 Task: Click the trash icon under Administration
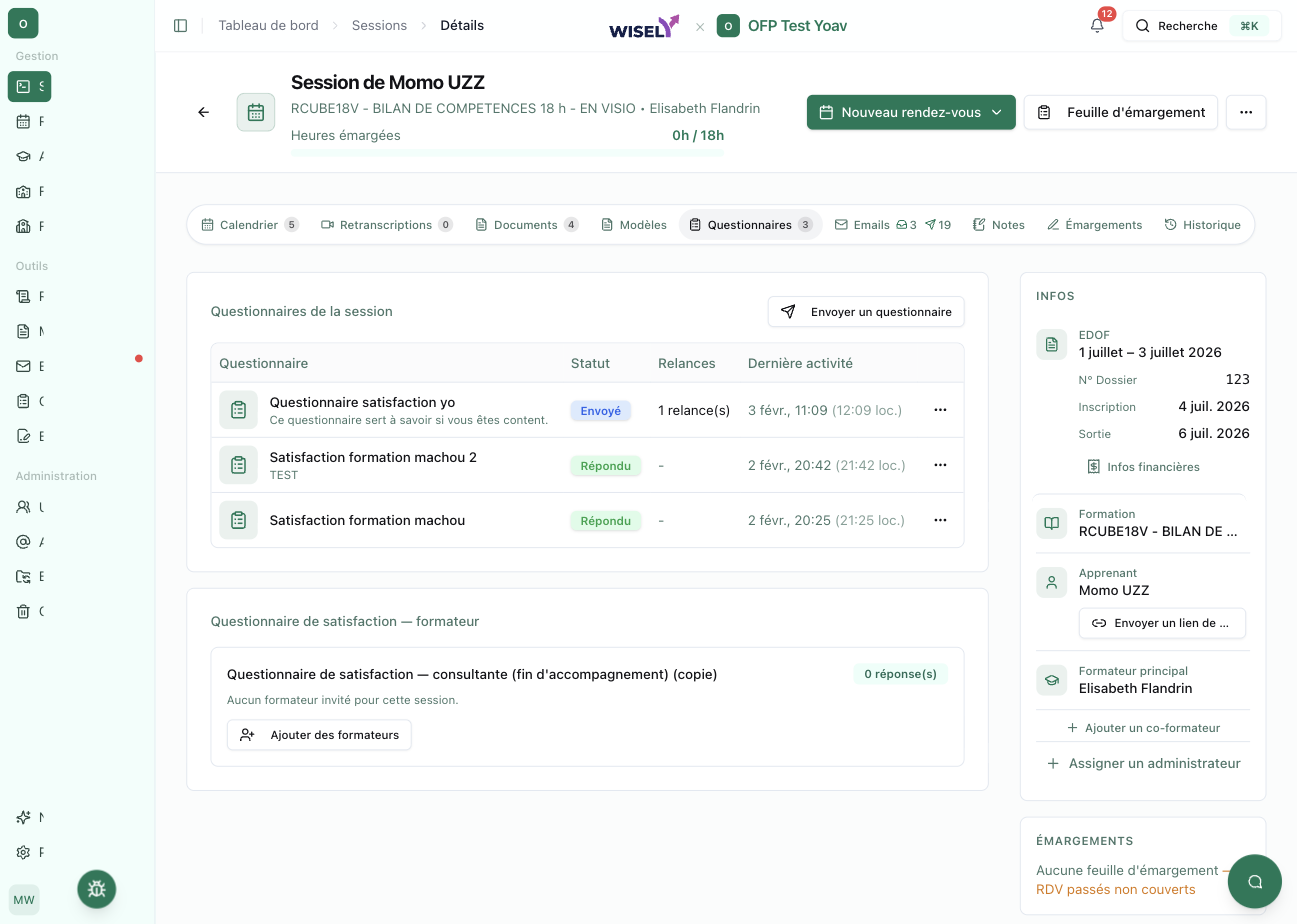click(24, 612)
